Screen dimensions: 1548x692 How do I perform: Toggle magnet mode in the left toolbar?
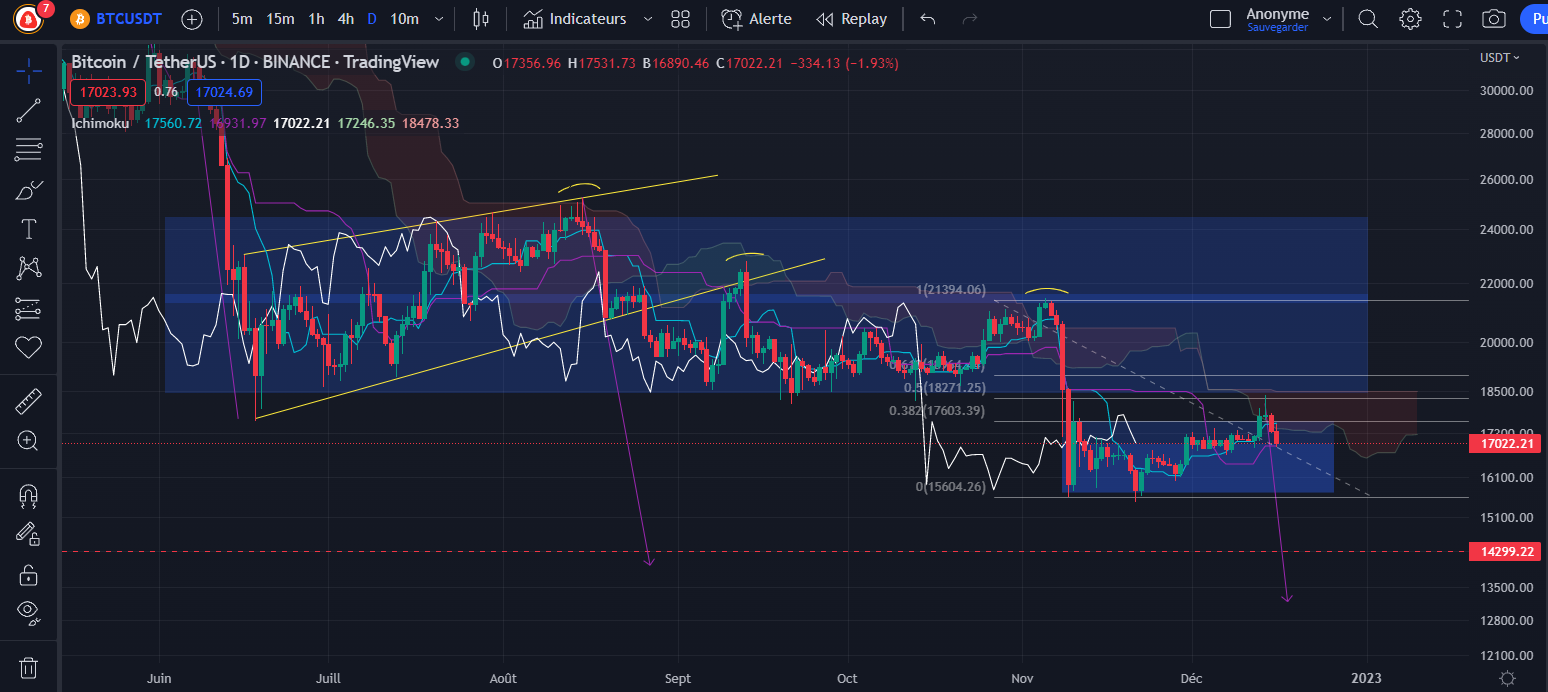click(28, 495)
